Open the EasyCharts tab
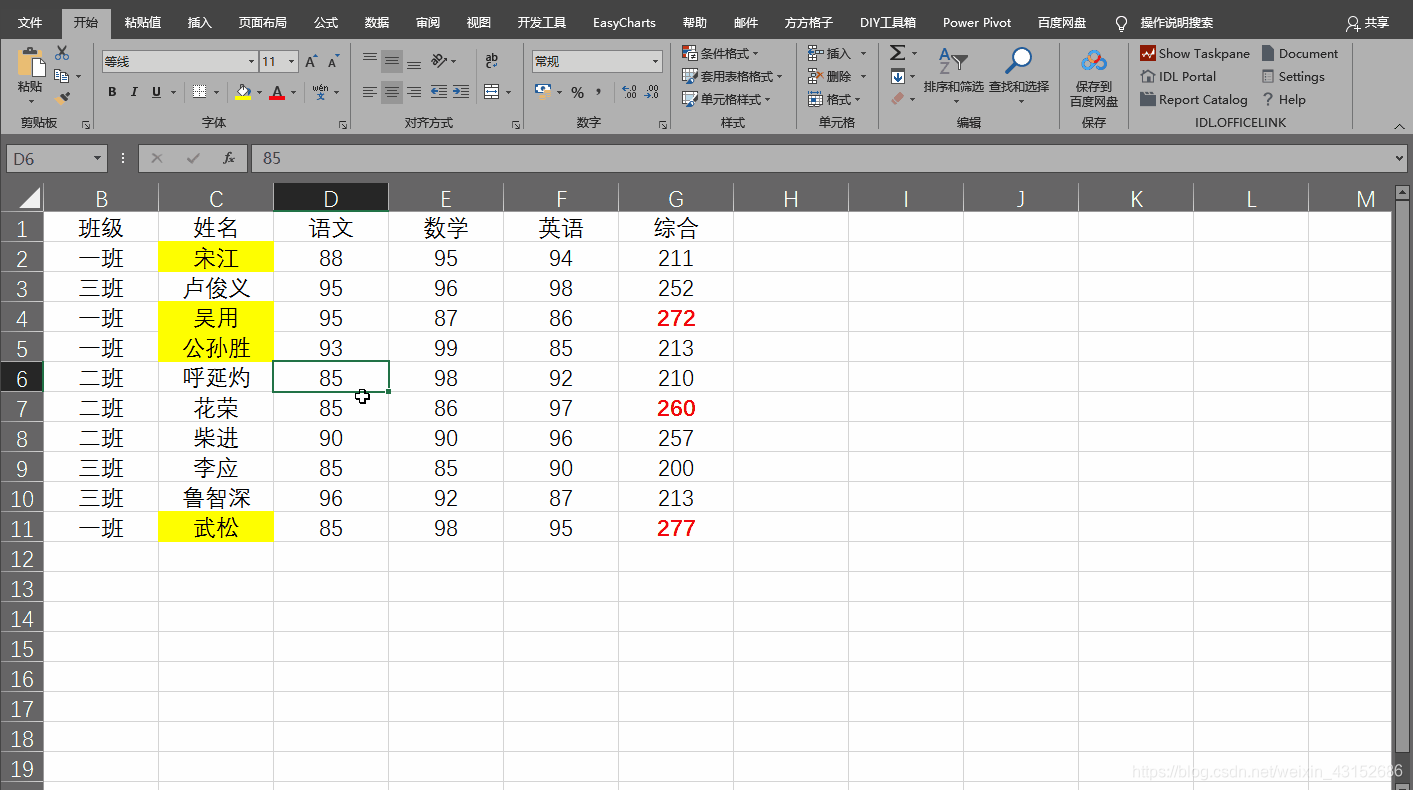This screenshot has height=790, width=1413. click(x=624, y=22)
